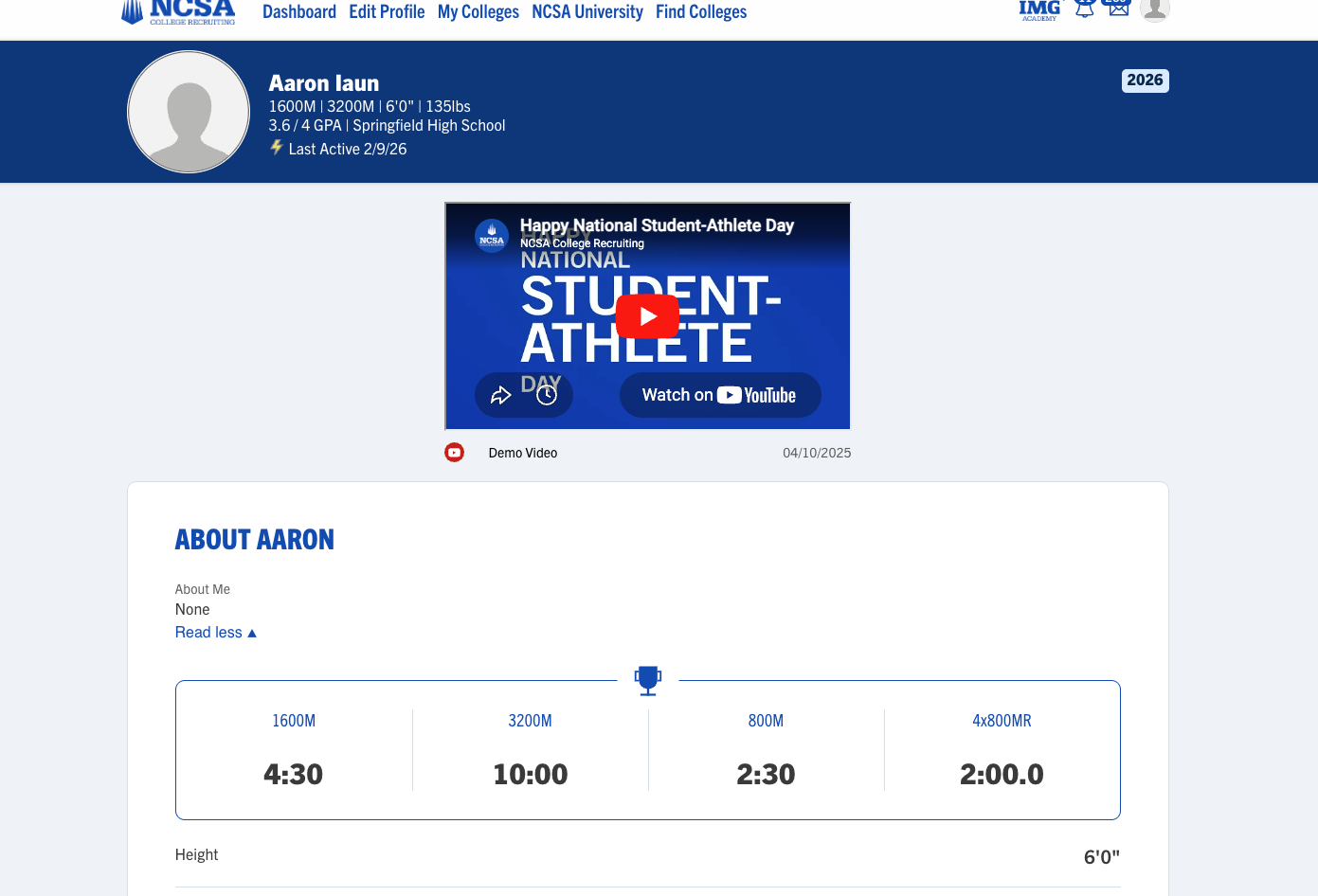Click the 1600M time of 4:30

[294, 775]
